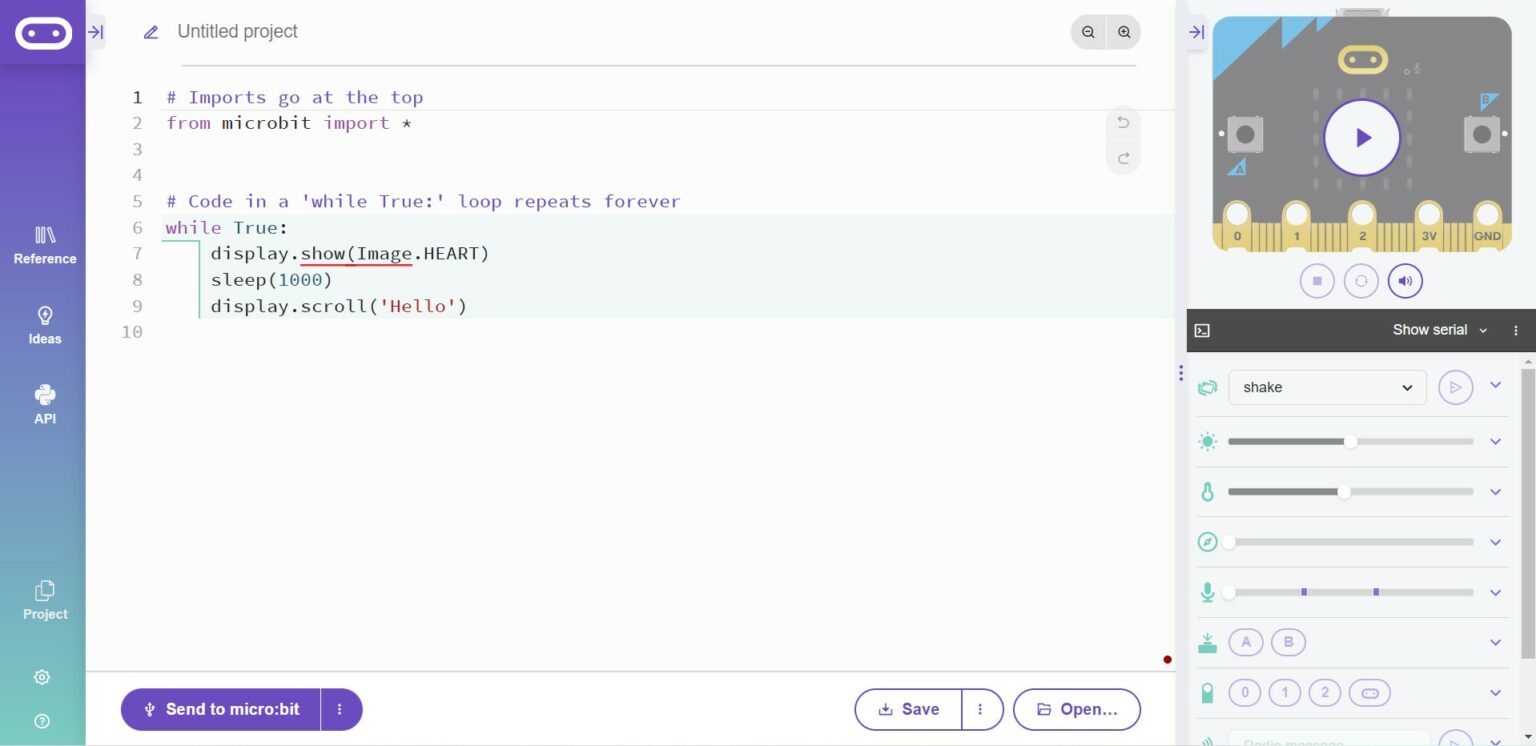Edit project name with pencil icon
The image size is (1536, 746).
(151, 32)
